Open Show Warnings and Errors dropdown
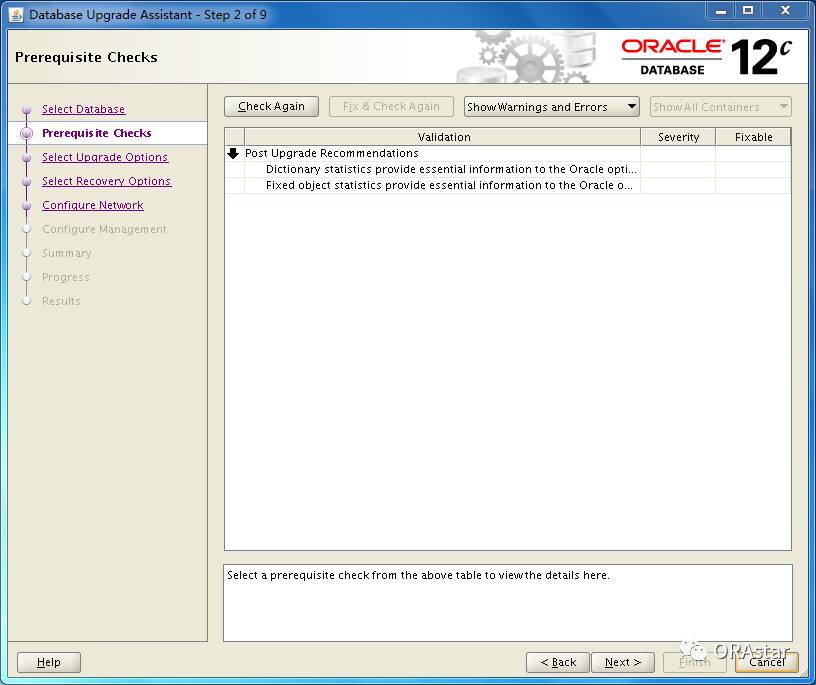This screenshot has width=816, height=685. pos(552,107)
